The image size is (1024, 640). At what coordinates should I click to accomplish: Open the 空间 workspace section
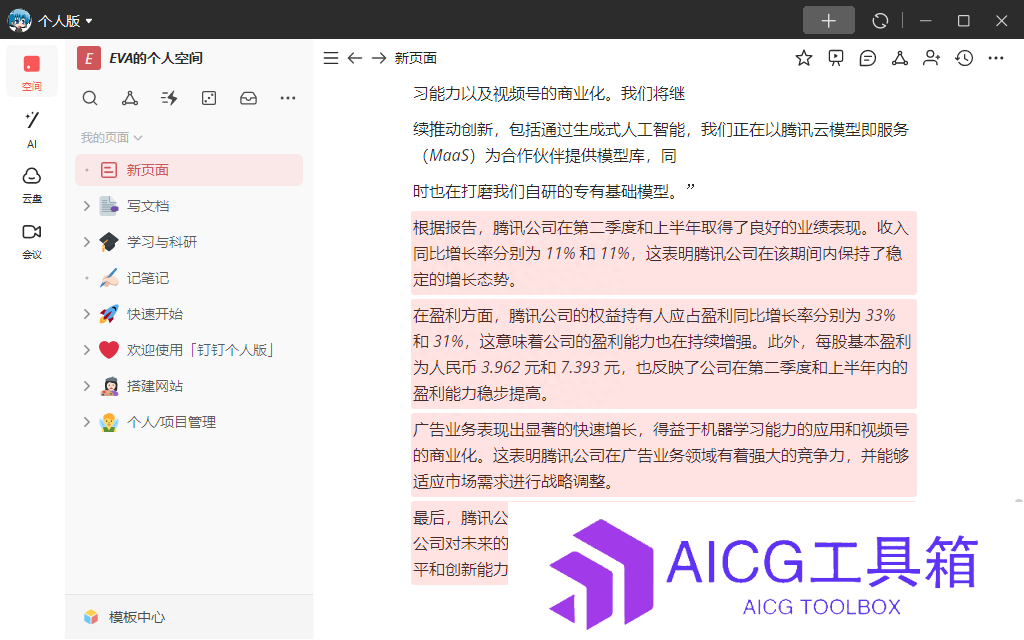[x=31, y=72]
